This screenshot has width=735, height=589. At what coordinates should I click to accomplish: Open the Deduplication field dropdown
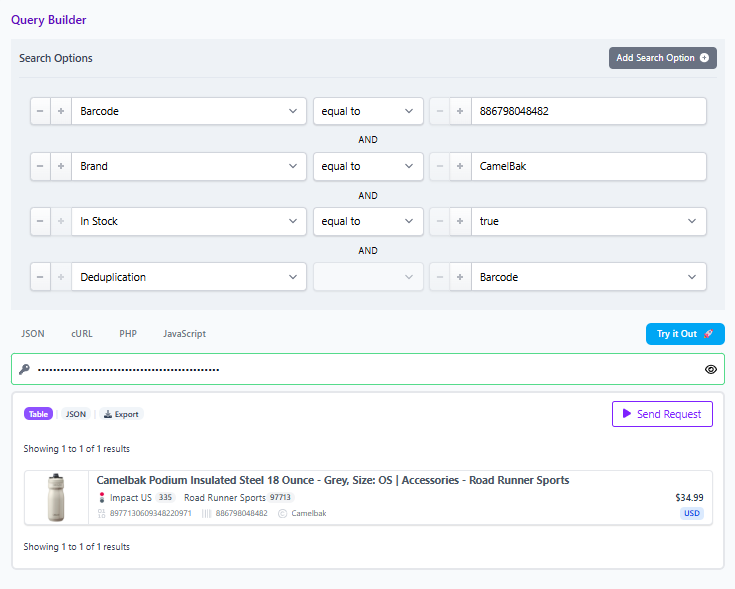click(189, 277)
